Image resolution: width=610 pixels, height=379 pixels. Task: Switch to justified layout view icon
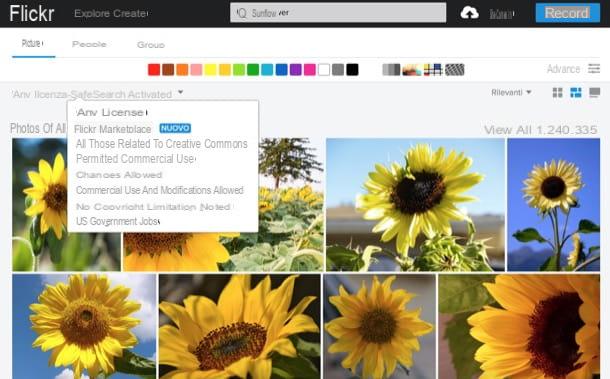[576, 93]
